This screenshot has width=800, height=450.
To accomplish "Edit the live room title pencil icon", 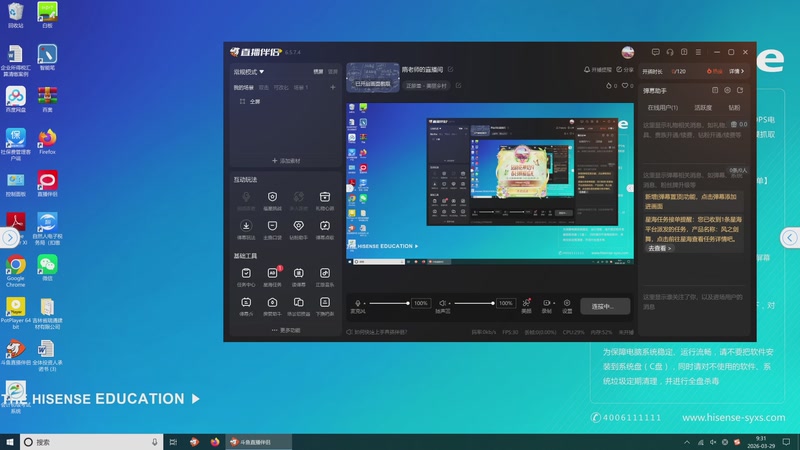I will point(451,69).
